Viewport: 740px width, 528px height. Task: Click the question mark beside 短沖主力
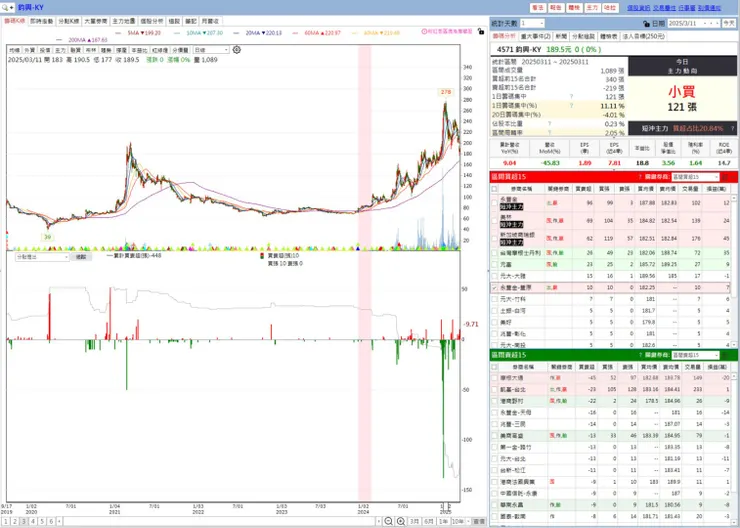point(732,128)
